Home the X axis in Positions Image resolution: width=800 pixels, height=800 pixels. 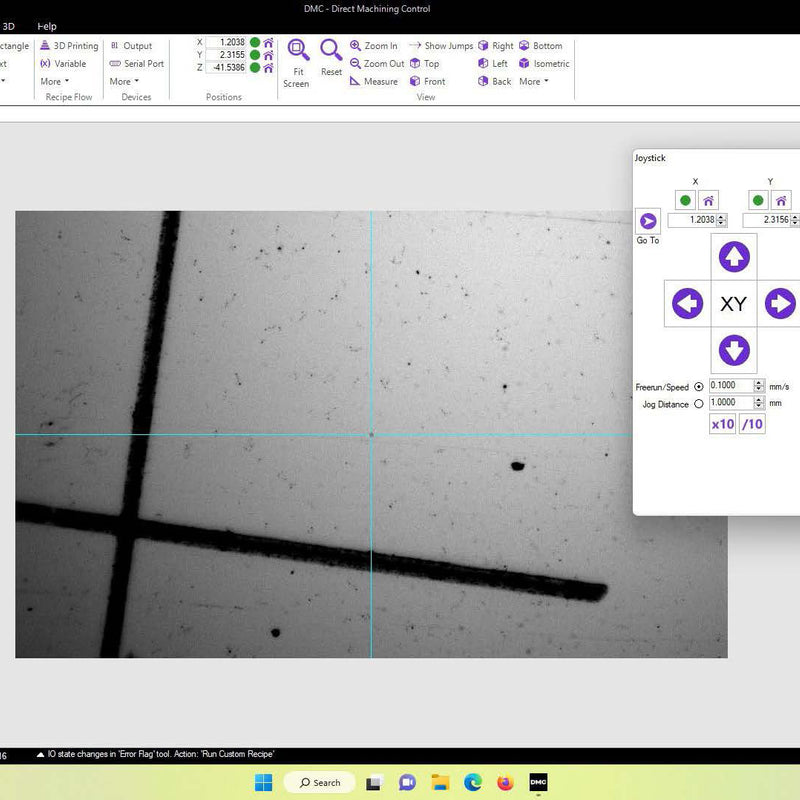[x=268, y=42]
